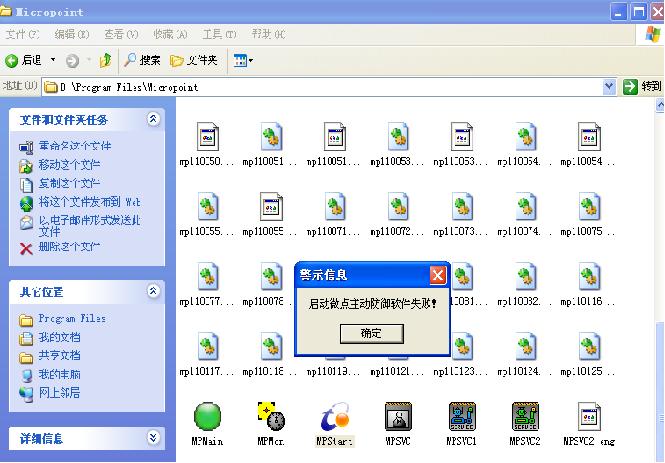This screenshot has height=463, width=665.
Task: Collapse the 其它位置 panel
Action: (153, 291)
